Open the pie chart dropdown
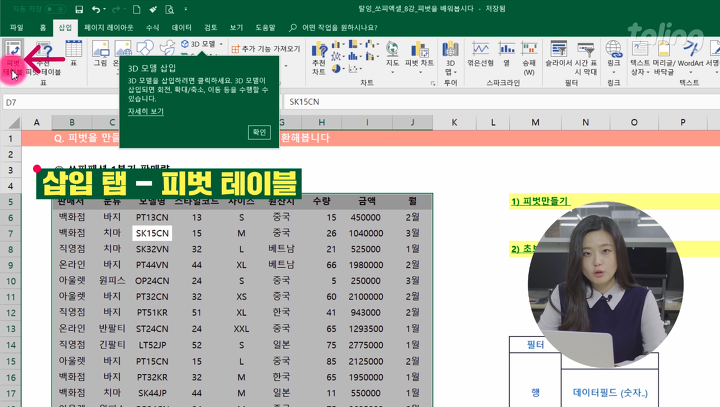 343,68
